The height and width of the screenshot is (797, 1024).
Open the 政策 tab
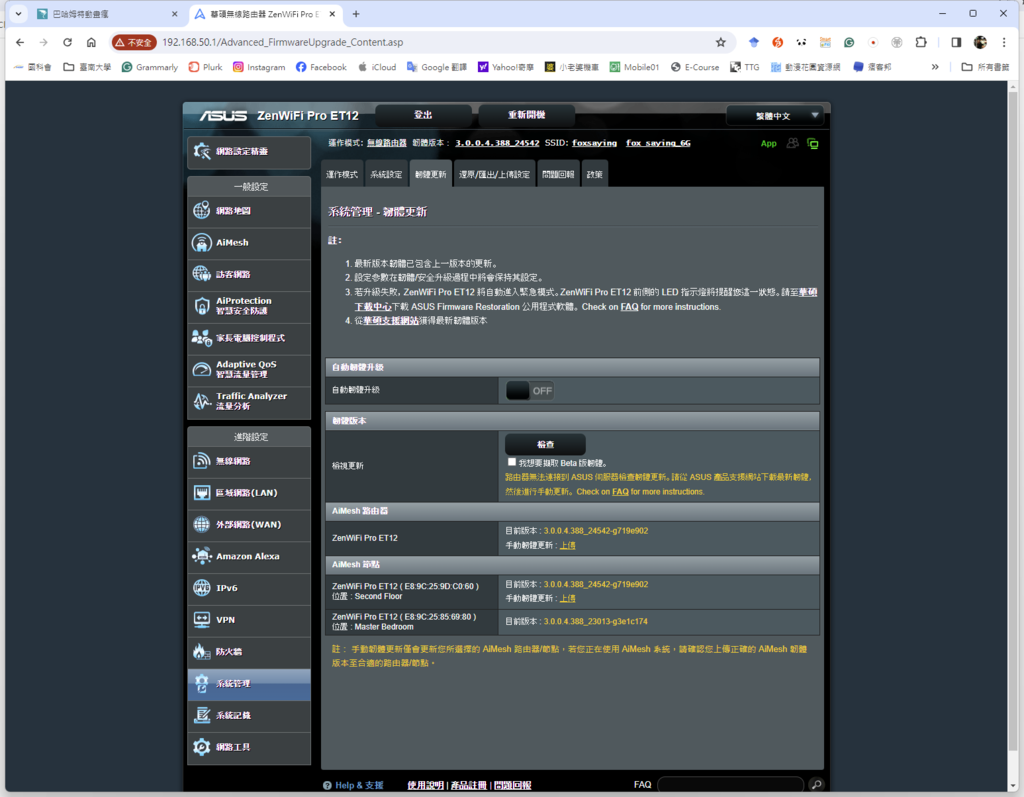coord(595,174)
